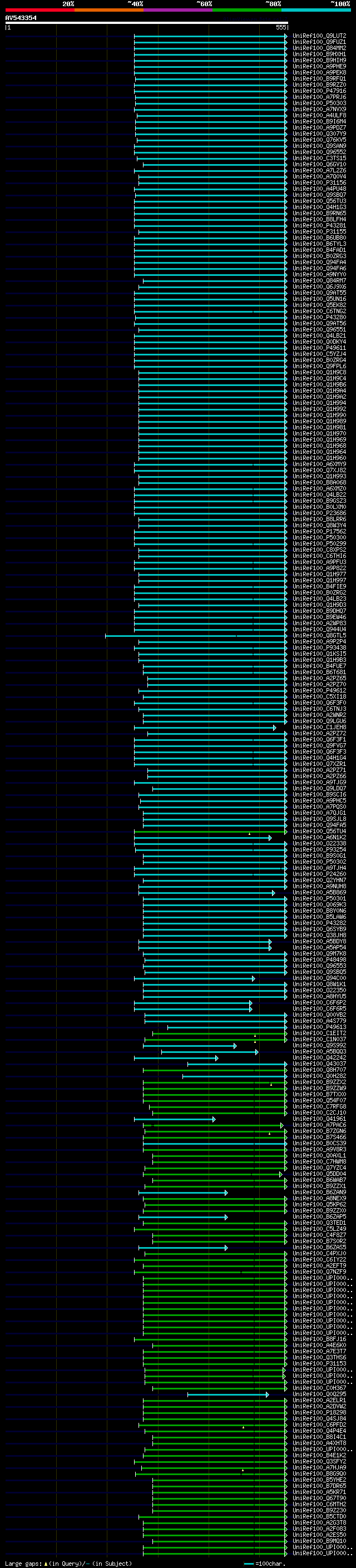This screenshot has height=1568, width=356.
Task: Open hit UniRef100_Q3TED1
Action: [319, 1223]
